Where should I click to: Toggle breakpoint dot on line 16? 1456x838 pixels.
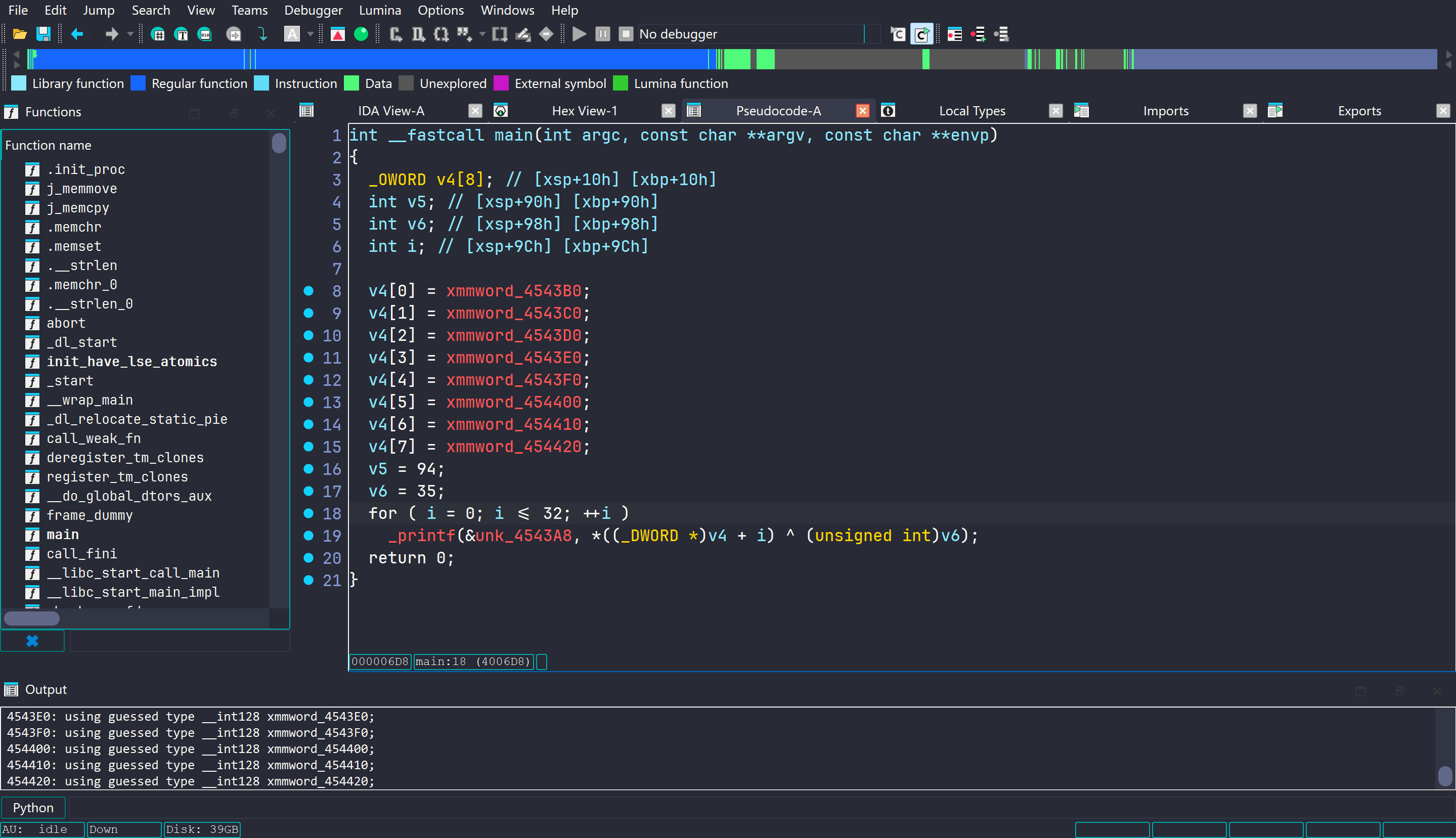click(x=308, y=468)
